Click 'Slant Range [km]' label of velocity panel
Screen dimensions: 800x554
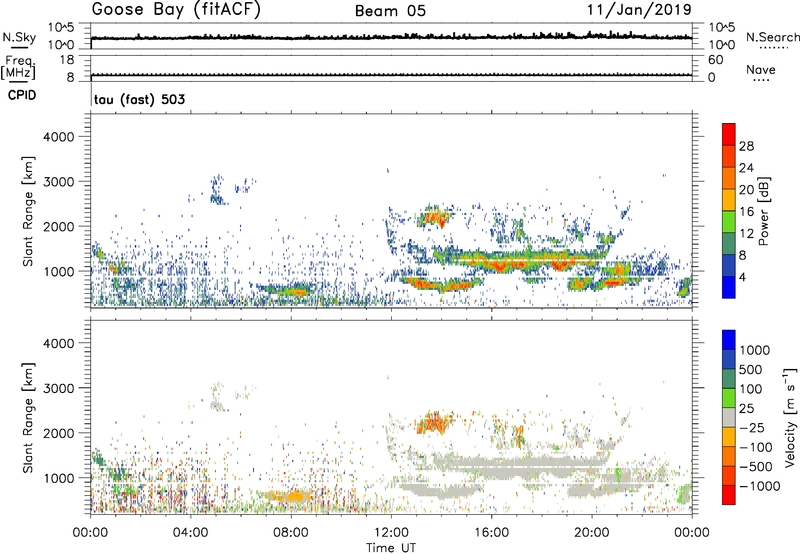click(28, 417)
